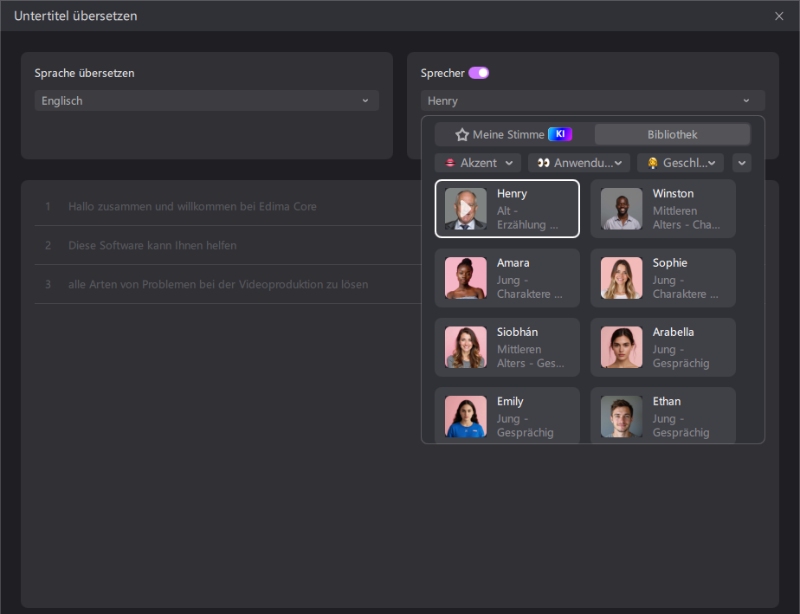Switch to Bibliothek tab
The image size is (800, 614).
click(672, 135)
